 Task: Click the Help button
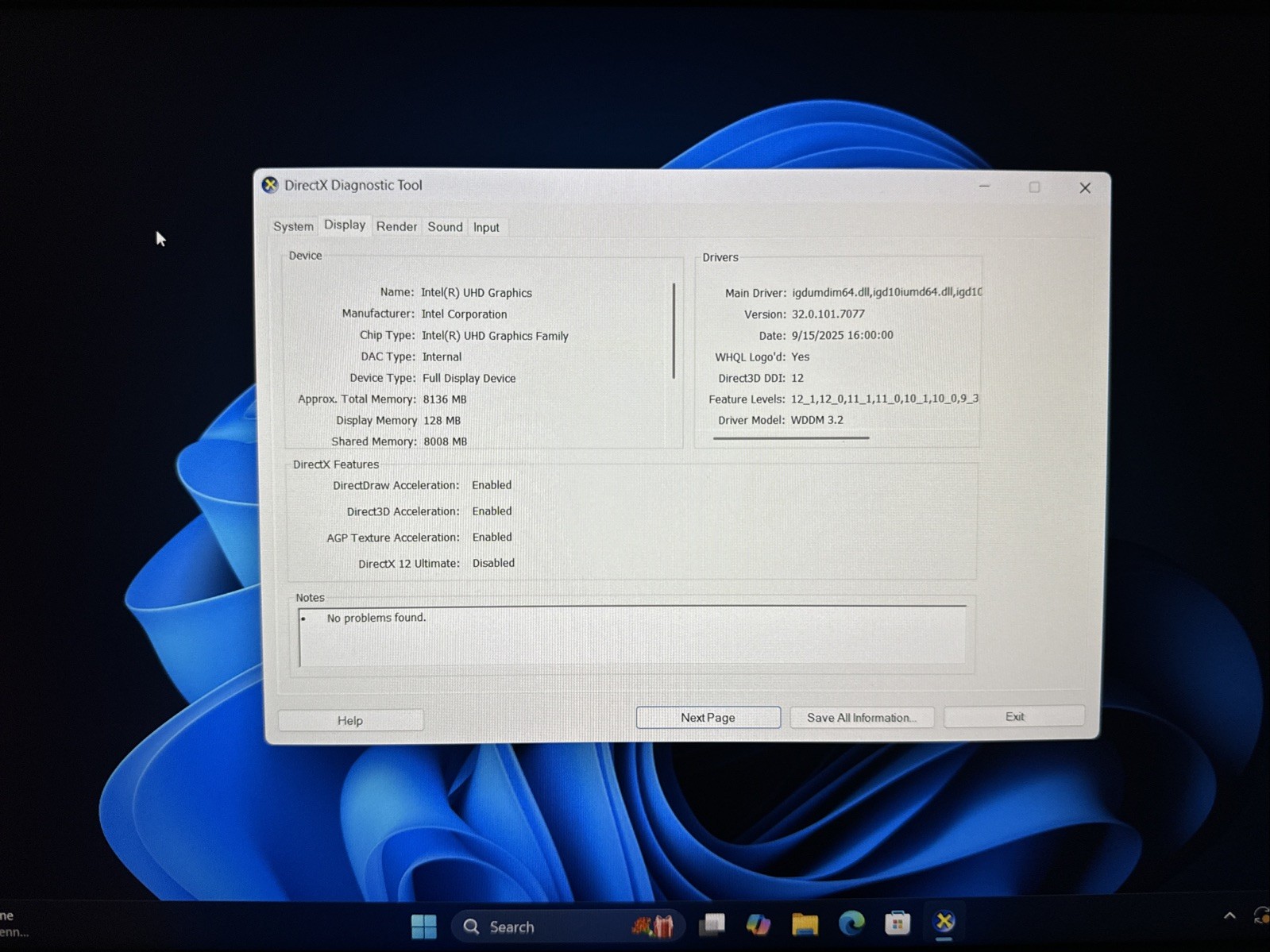(x=350, y=720)
